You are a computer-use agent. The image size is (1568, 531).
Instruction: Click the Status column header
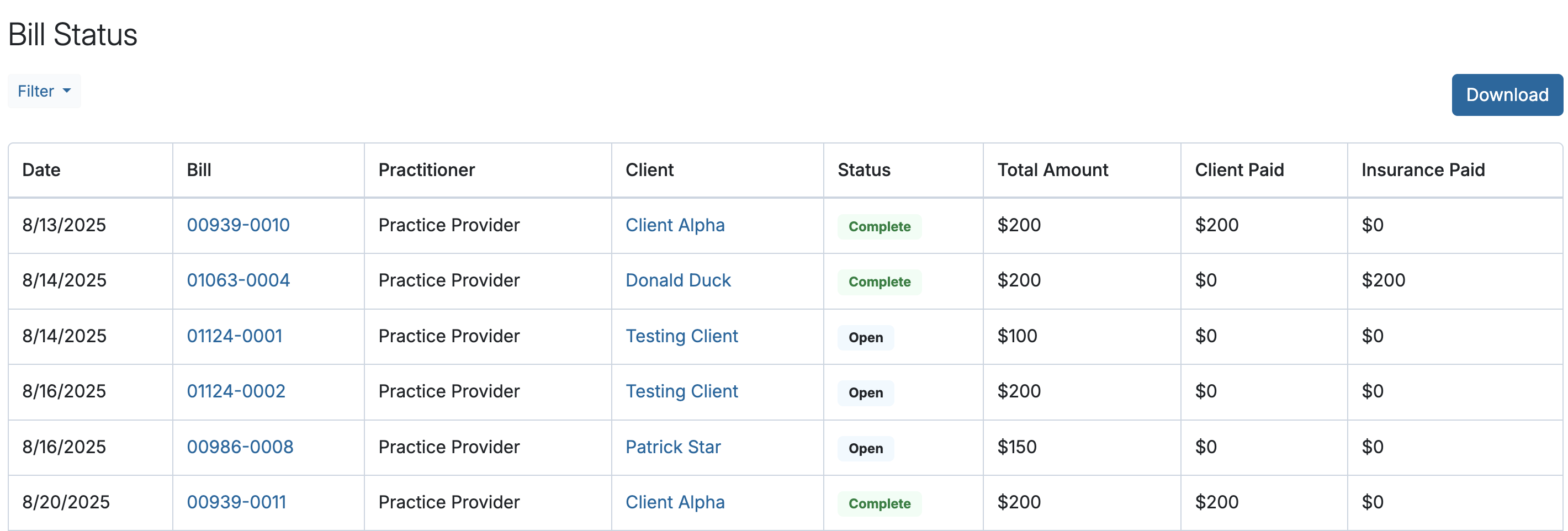point(863,169)
